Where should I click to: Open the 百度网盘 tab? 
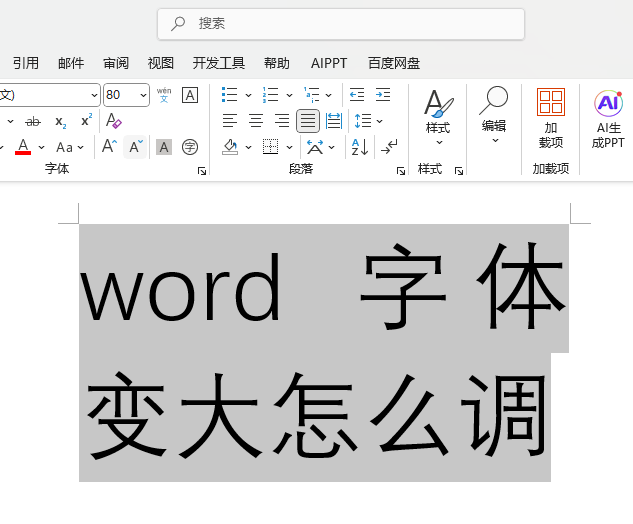(394, 63)
